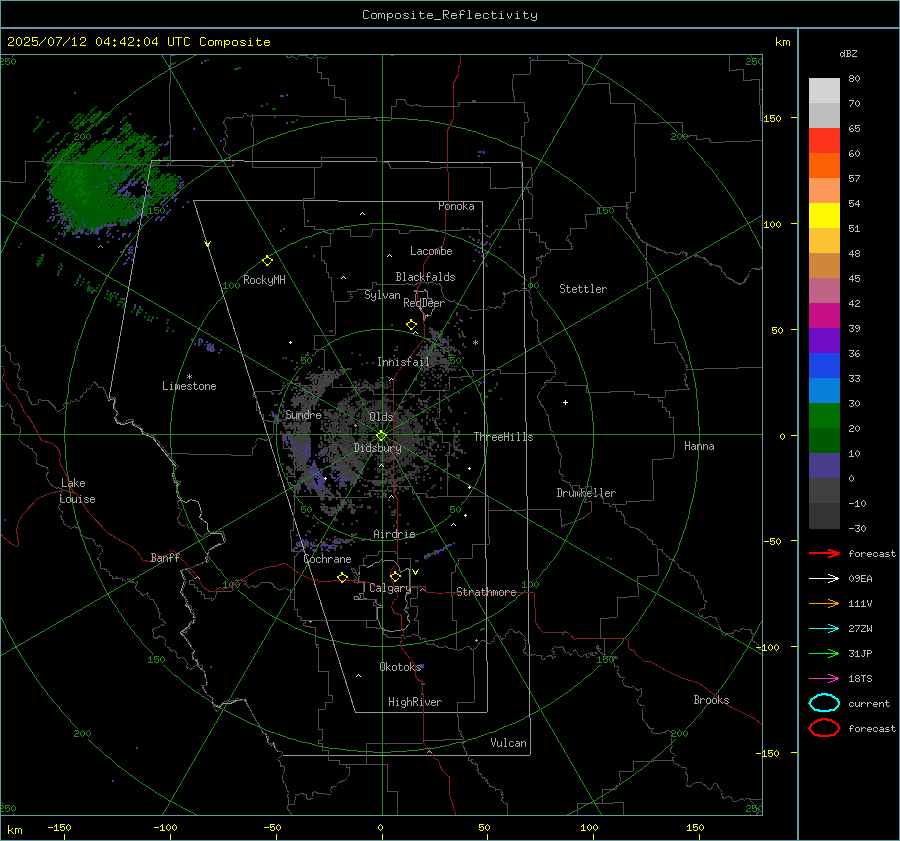
Task: Select the yellow diamond marker below Cochrane
Action: coord(343,577)
